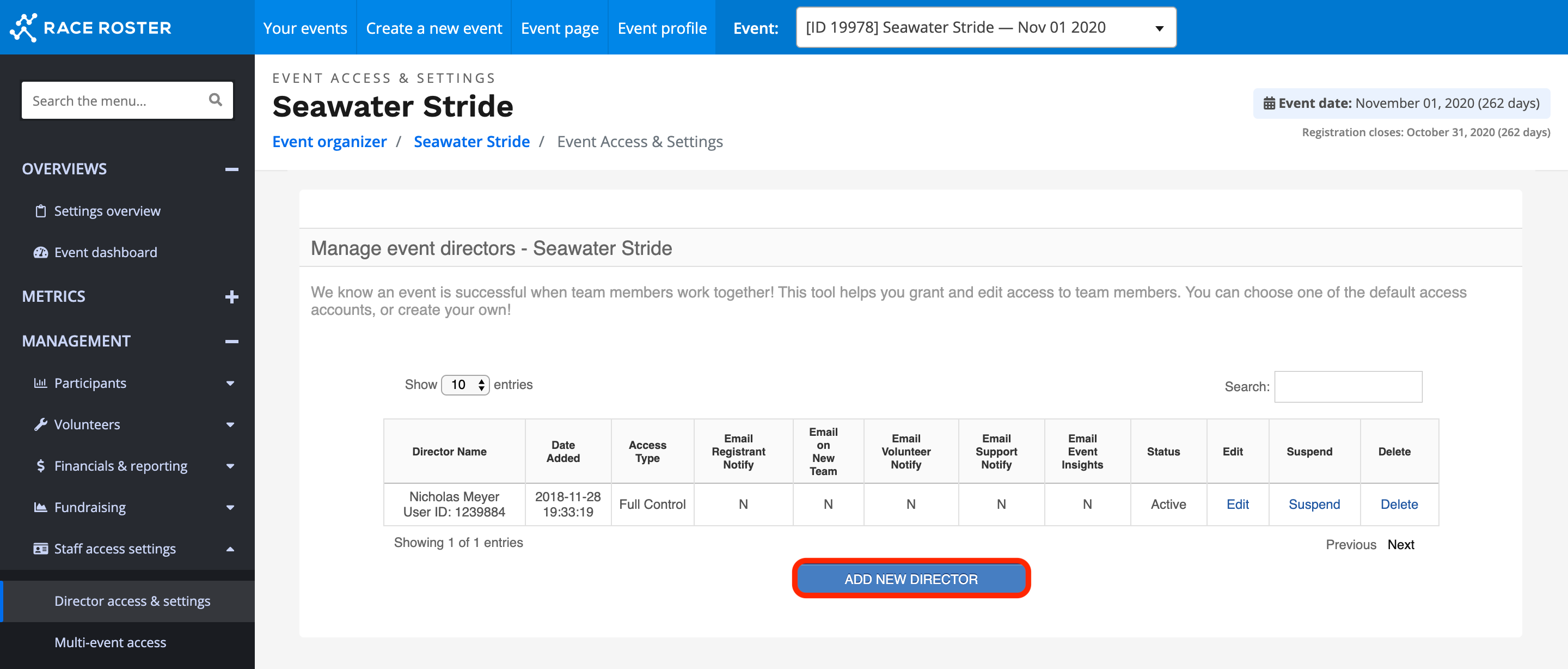Click the search magnifier icon in menu search

(x=216, y=100)
